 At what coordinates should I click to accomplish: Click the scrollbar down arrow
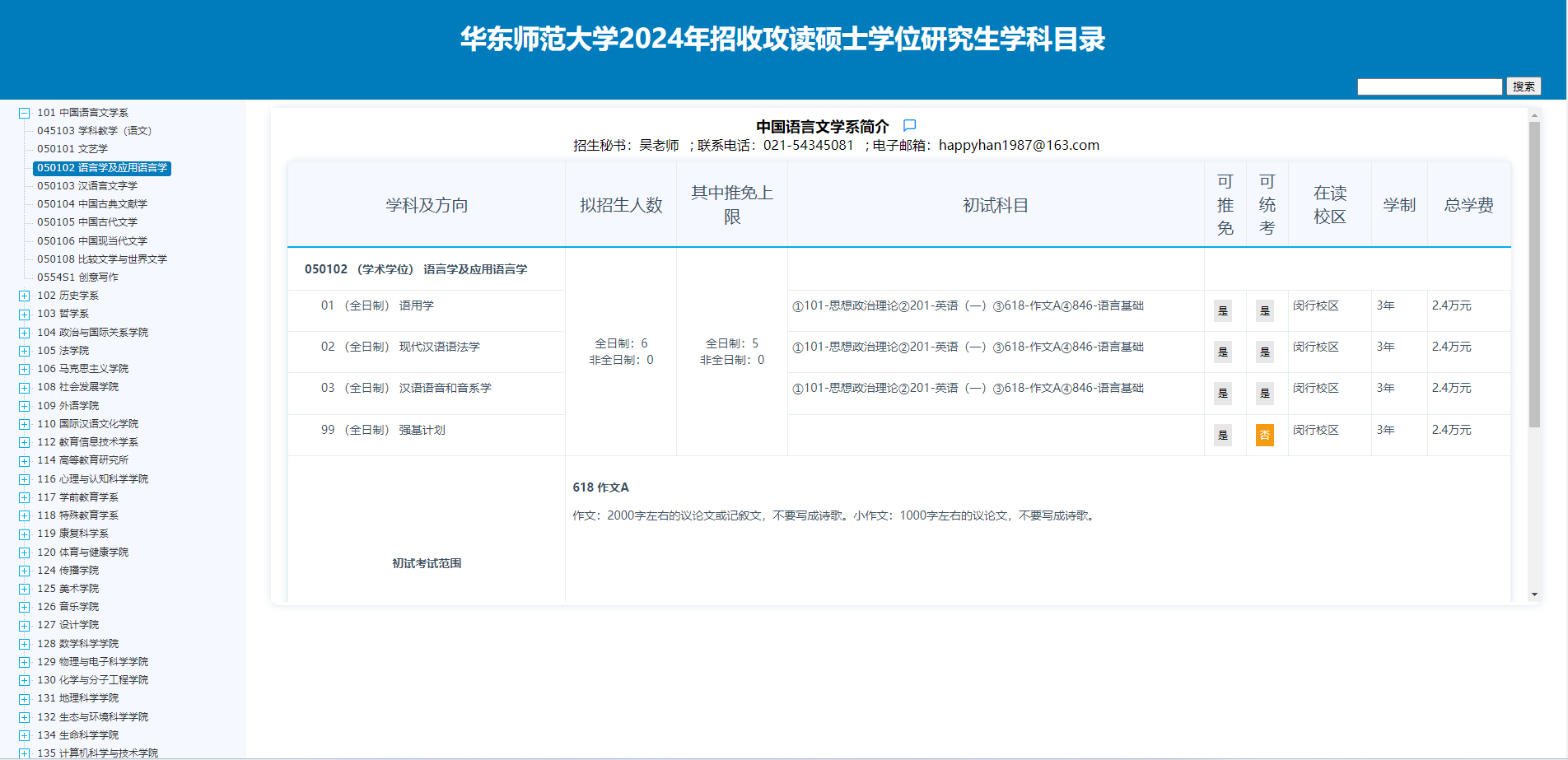pyautogui.click(x=1534, y=594)
